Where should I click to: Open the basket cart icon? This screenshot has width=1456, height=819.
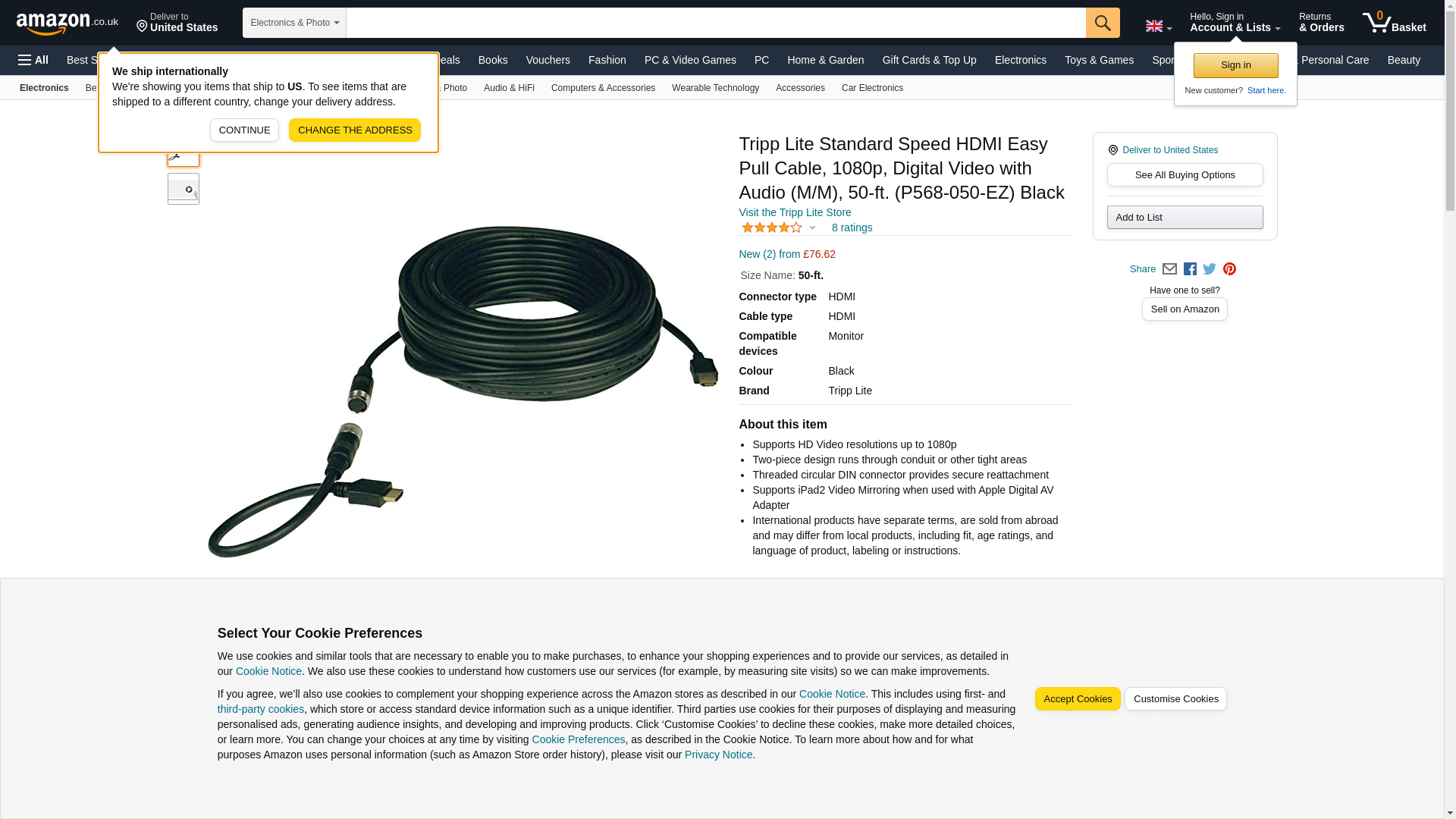(x=1394, y=23)
